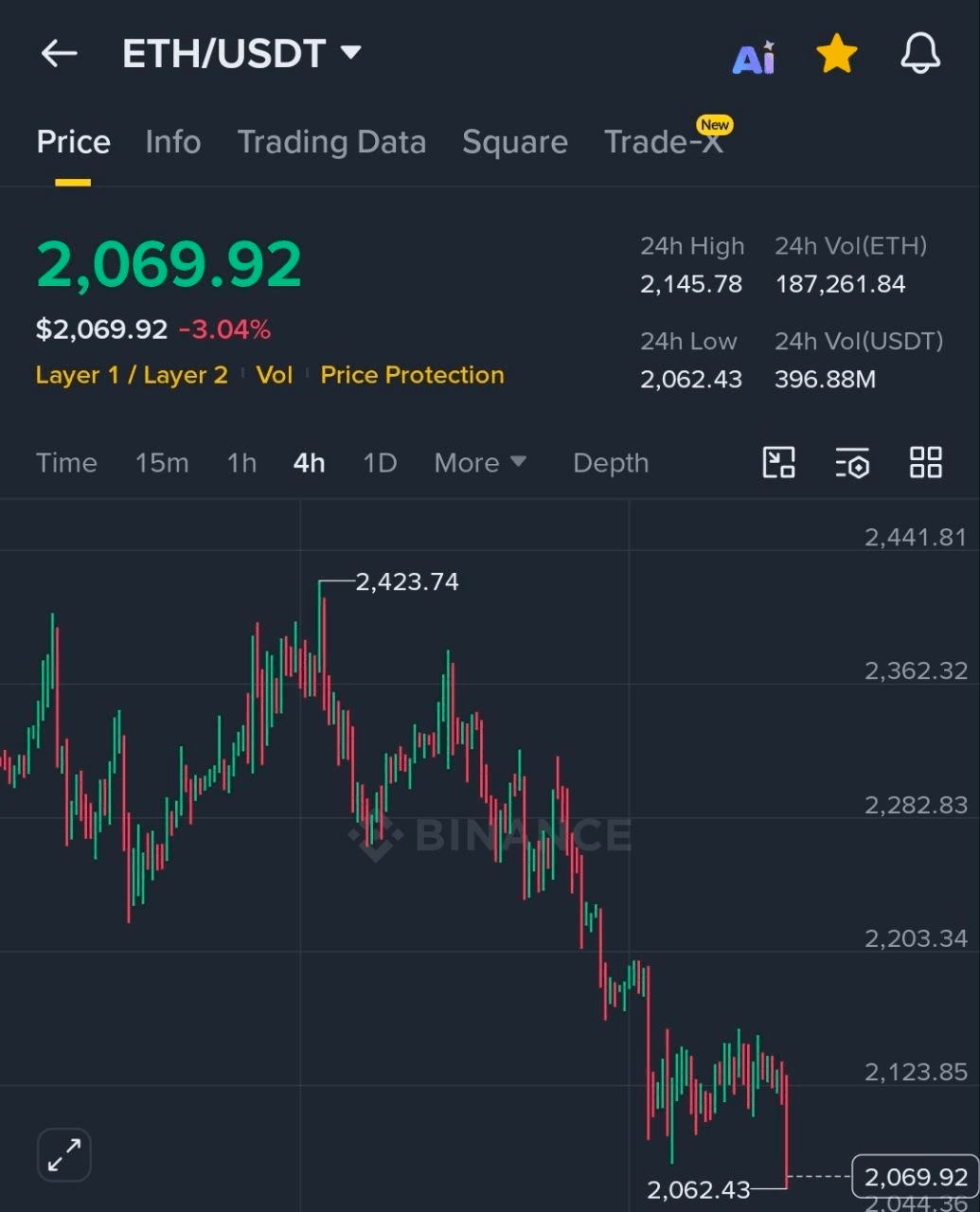Open the grid layout icon

tap(926, 462)
